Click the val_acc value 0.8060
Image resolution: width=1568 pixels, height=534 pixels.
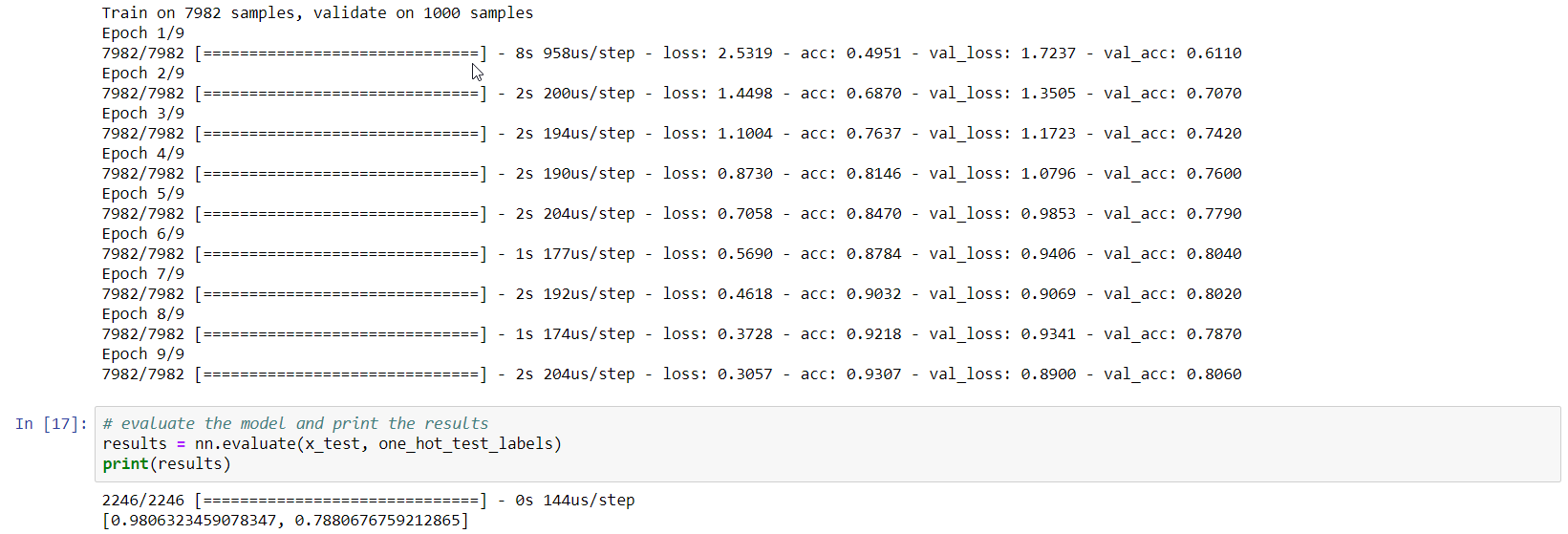click(x=1214, y=374)
